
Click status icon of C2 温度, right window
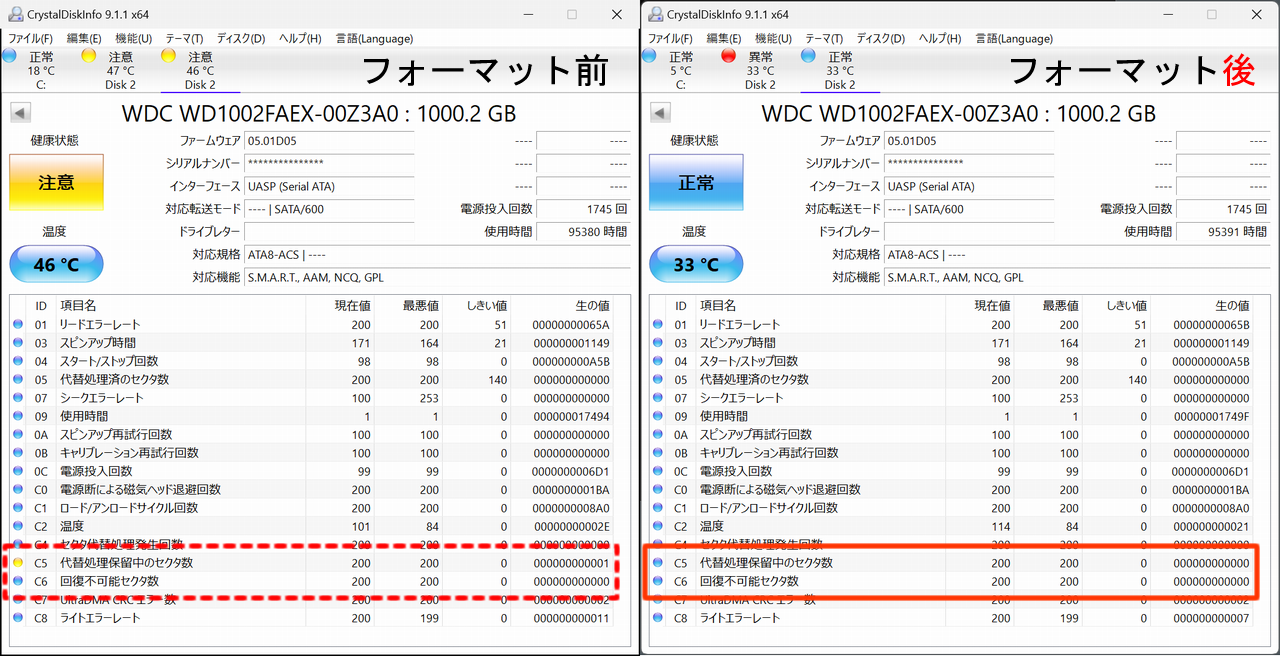tap(658, 526)
